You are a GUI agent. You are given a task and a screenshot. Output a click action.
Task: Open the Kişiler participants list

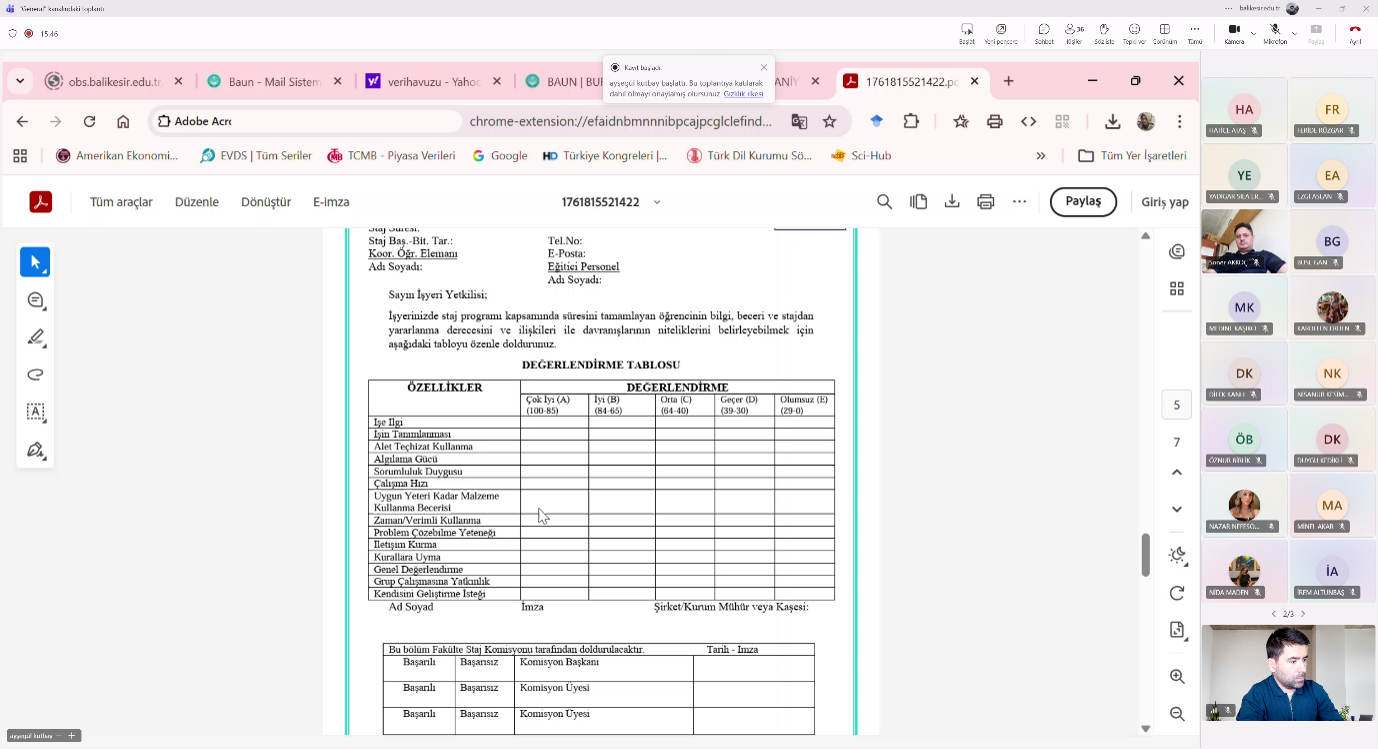click(1075, 33)
